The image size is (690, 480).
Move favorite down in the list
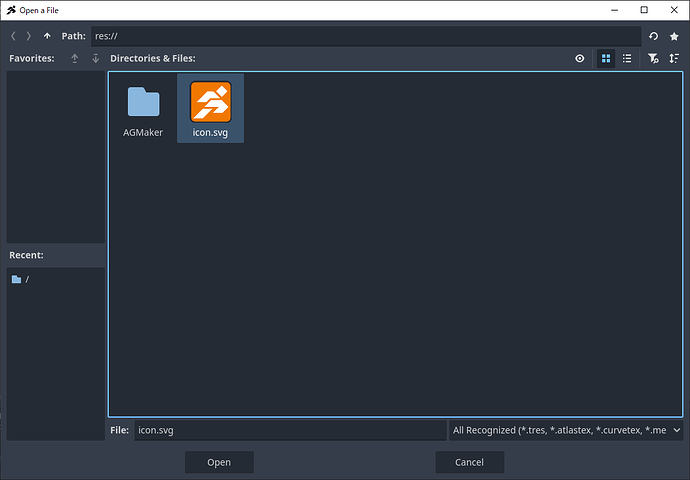point(95,59)
